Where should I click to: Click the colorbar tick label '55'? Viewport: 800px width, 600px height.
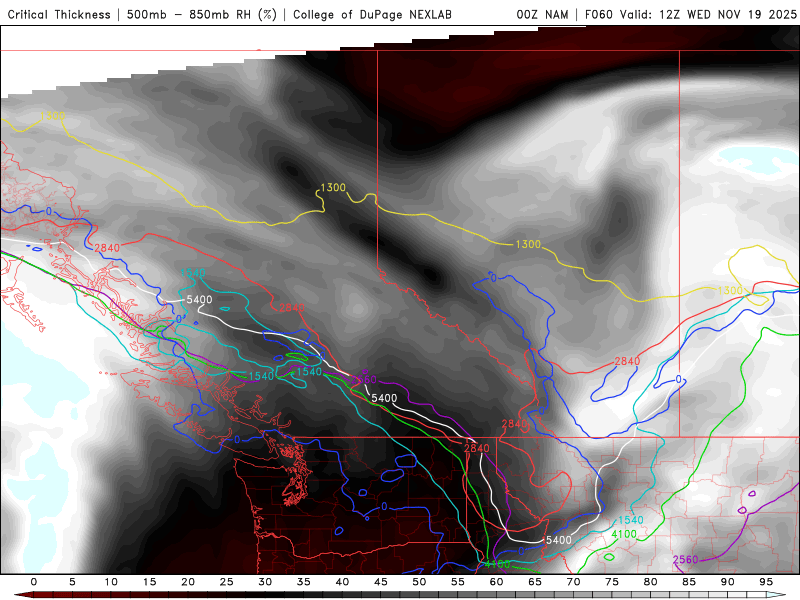(458, 582)
